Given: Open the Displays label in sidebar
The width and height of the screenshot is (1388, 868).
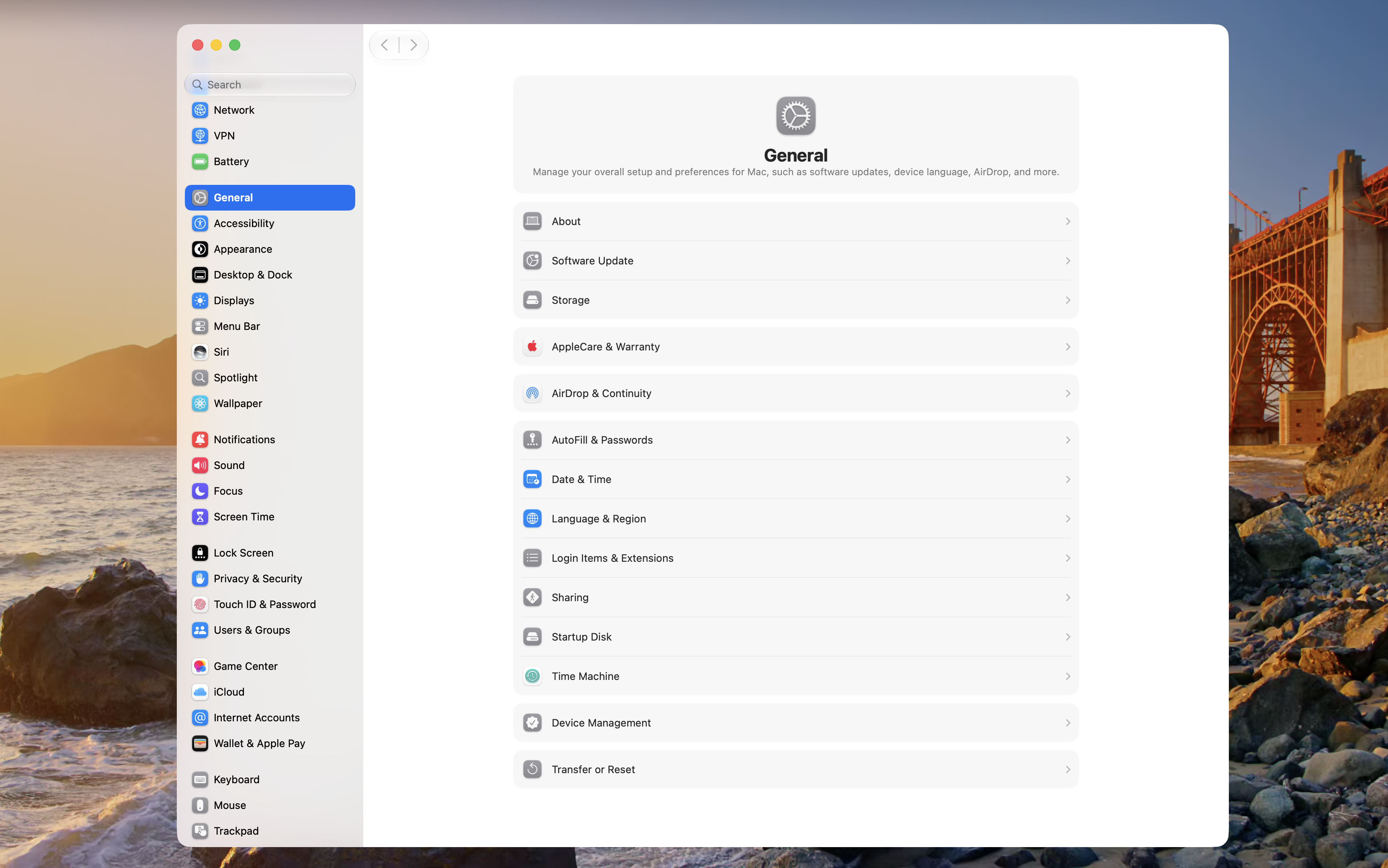Looking at the screenshot, I should [233, 300].
